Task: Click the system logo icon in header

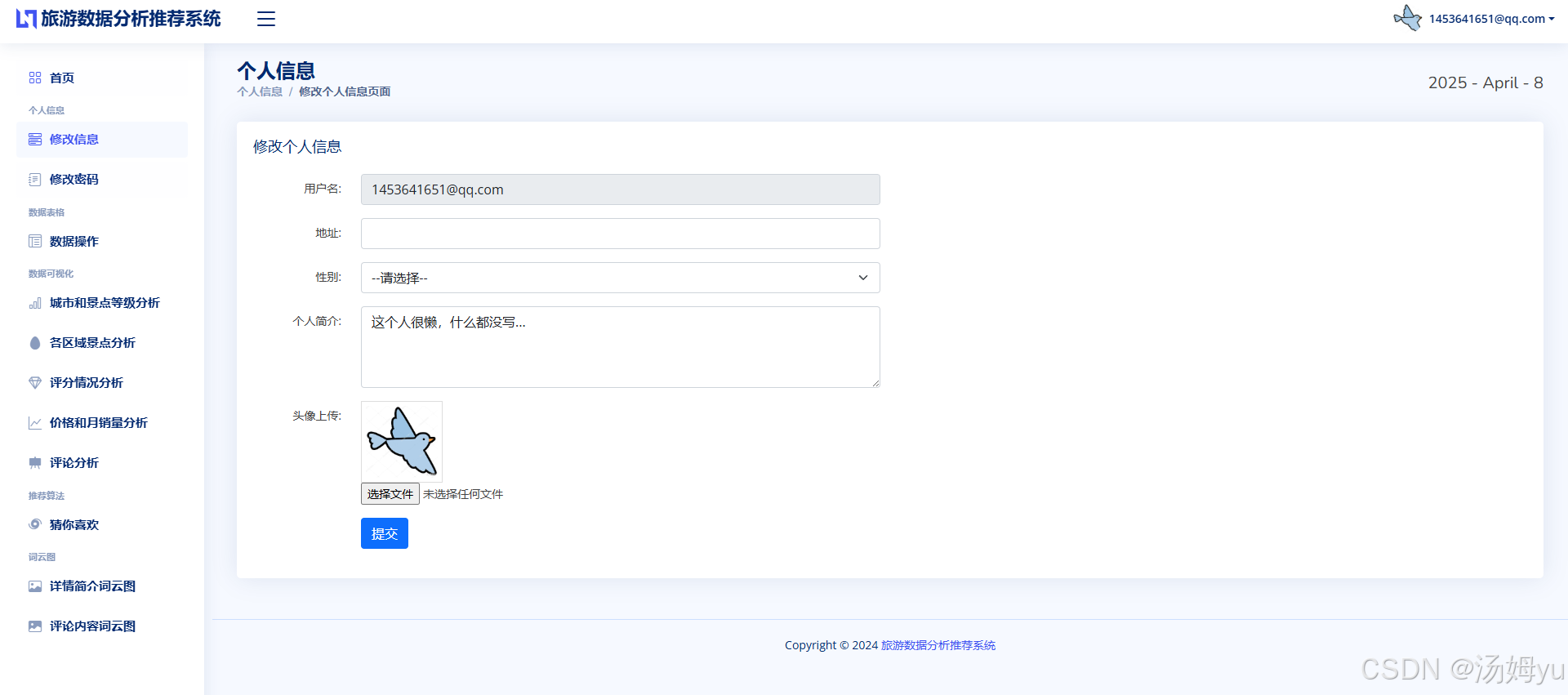Action: [26, 19]
